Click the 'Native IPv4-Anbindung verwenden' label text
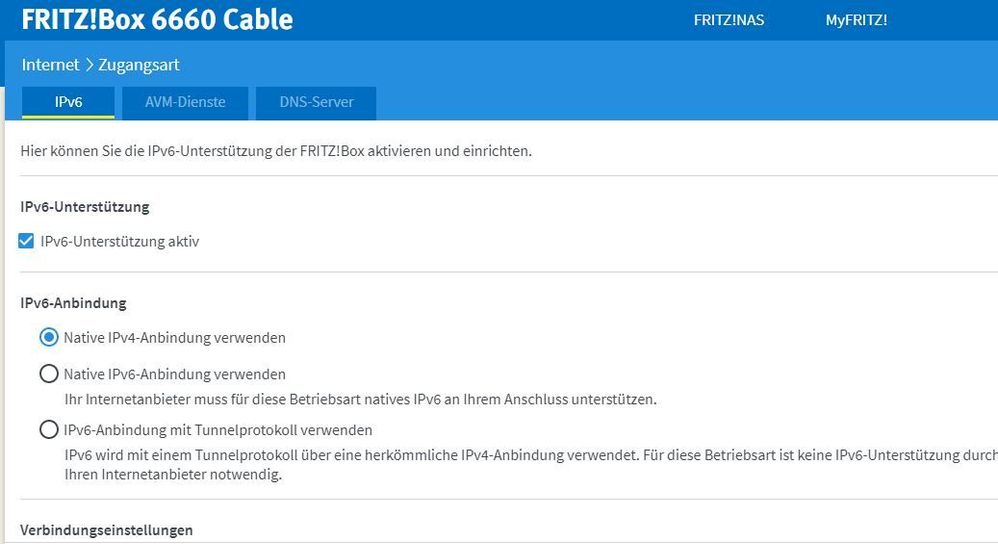The height and width of the screenshot is (544, 998). [174, 338]
